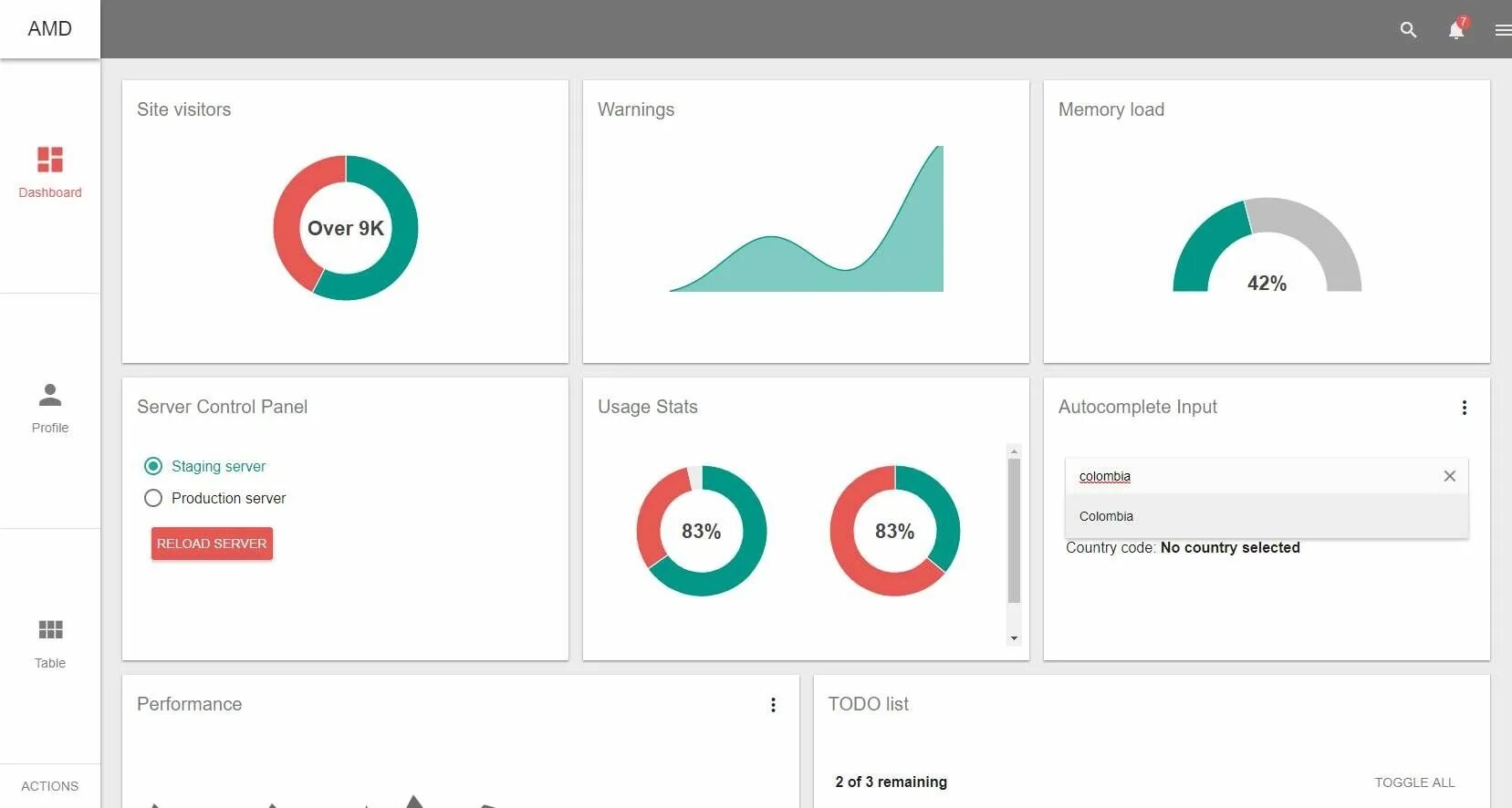Click the right 83% usage donut
The height and width of the screenshot is (808, 1512).
pyautogui.click(x=895, y=531)
